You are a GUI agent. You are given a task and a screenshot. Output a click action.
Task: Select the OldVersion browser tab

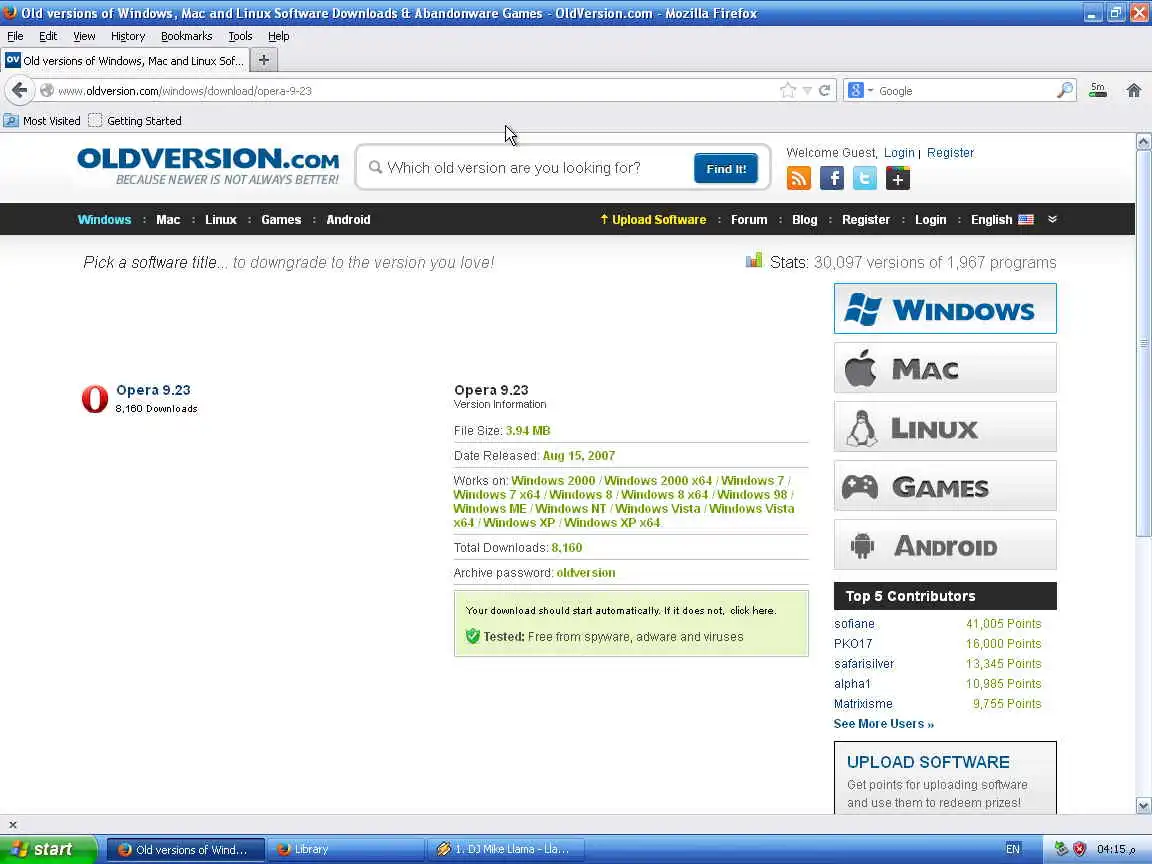tap(125, 60)
